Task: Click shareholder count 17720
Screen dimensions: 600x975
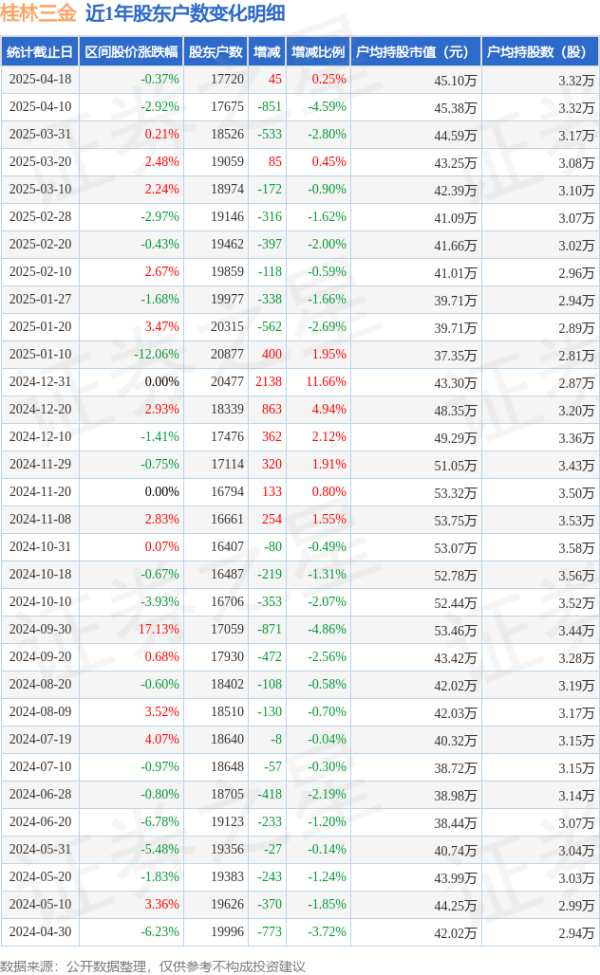Action: coord(227,80)
